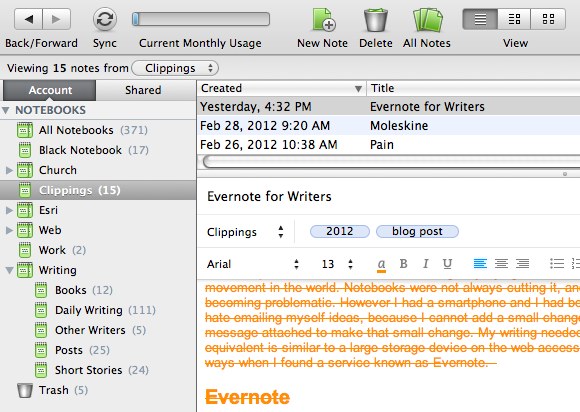The height and width of the screenshot is (412, 580).
Task: Select the Account tab
Action: [50, 90]
